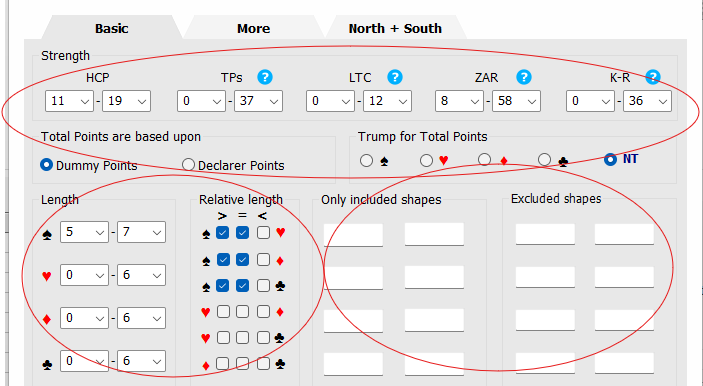Expand ZAR maximum dropdown showing 58

click(x=516, y=101)
